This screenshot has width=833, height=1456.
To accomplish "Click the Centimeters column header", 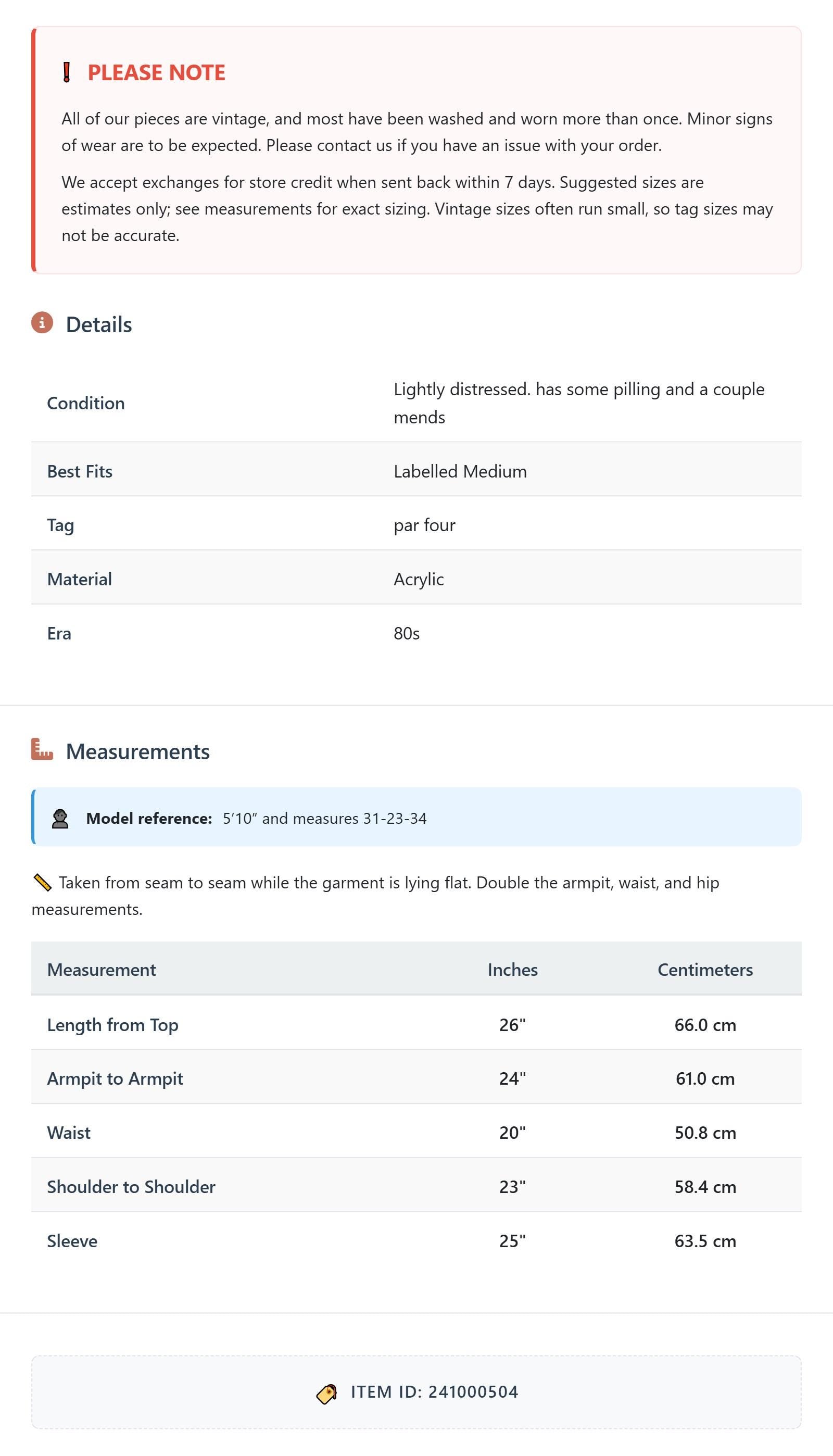I will point(705,970).
